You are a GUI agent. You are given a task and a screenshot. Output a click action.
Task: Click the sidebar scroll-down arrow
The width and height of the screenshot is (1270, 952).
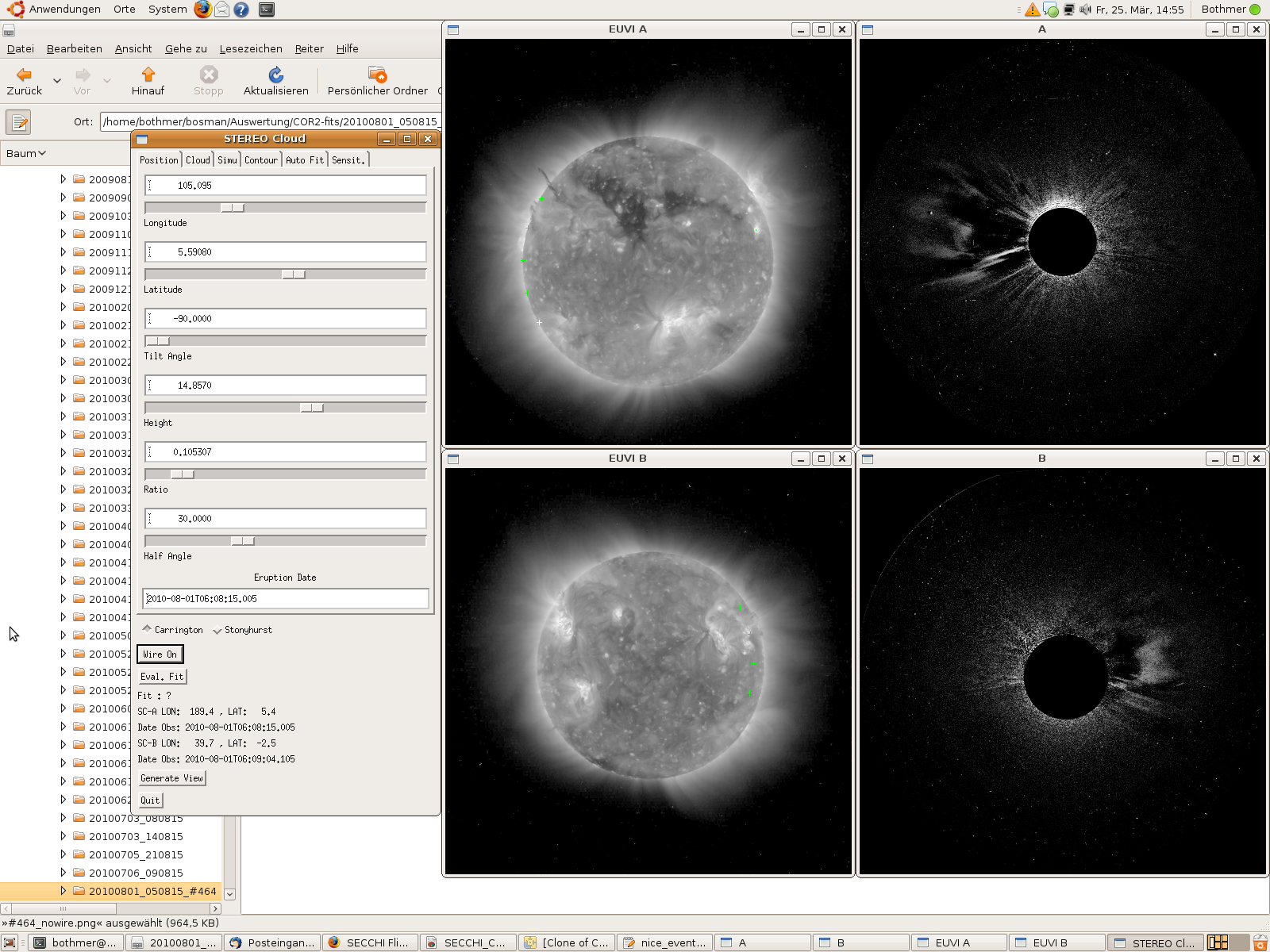click(230, 894)
